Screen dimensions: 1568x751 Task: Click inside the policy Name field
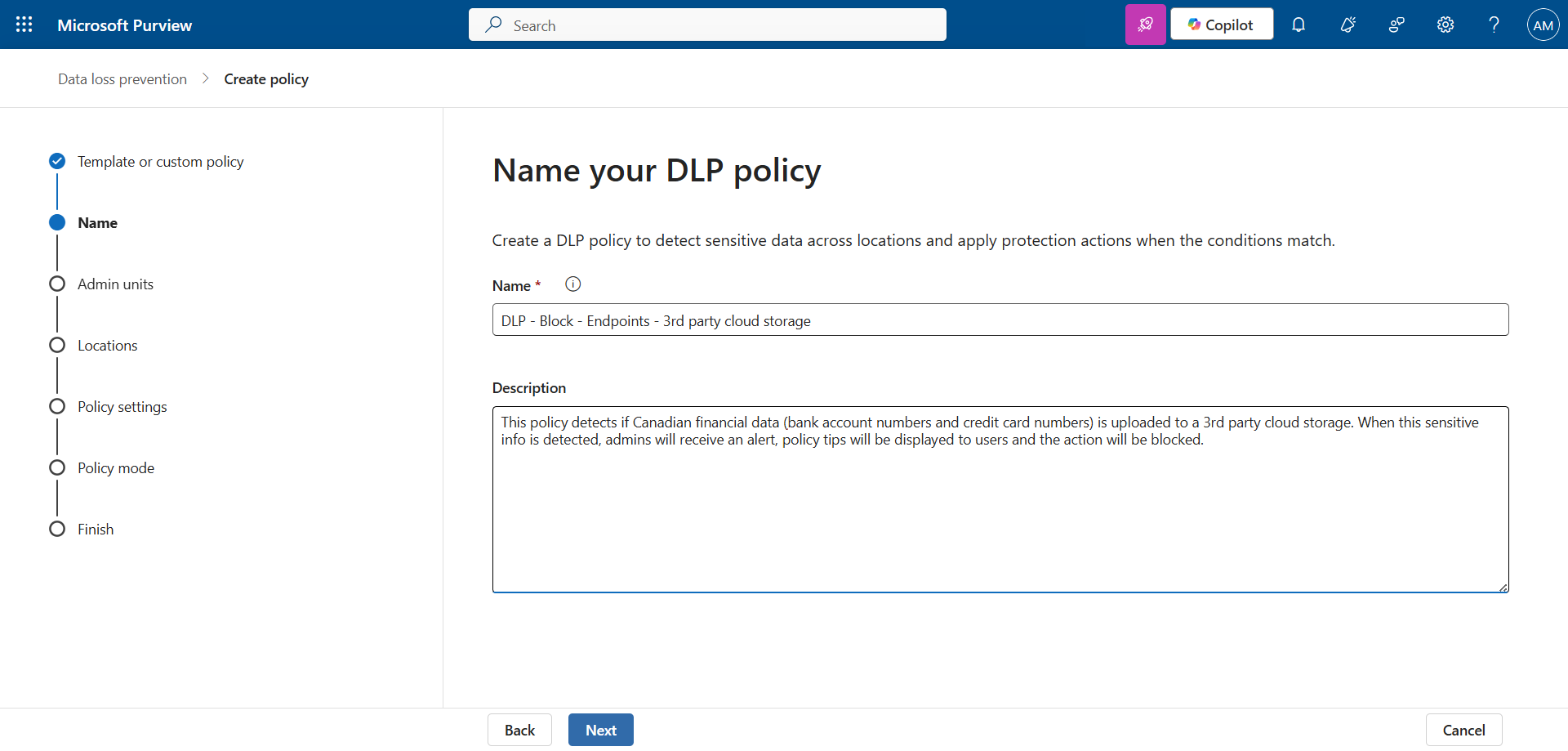click(x=1000, y=320)
